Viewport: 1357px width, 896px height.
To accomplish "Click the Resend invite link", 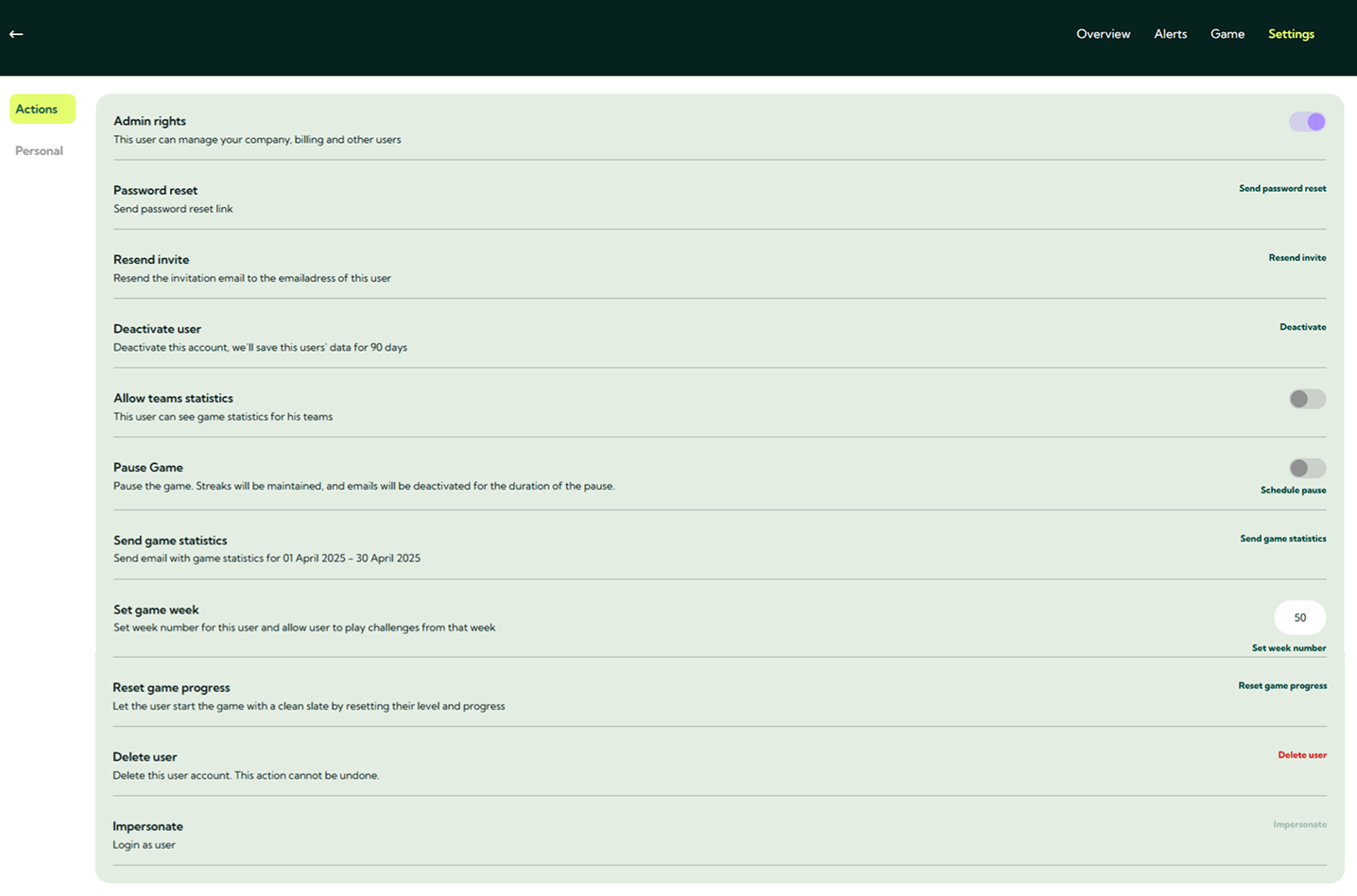I will [x=1297, y=258].
